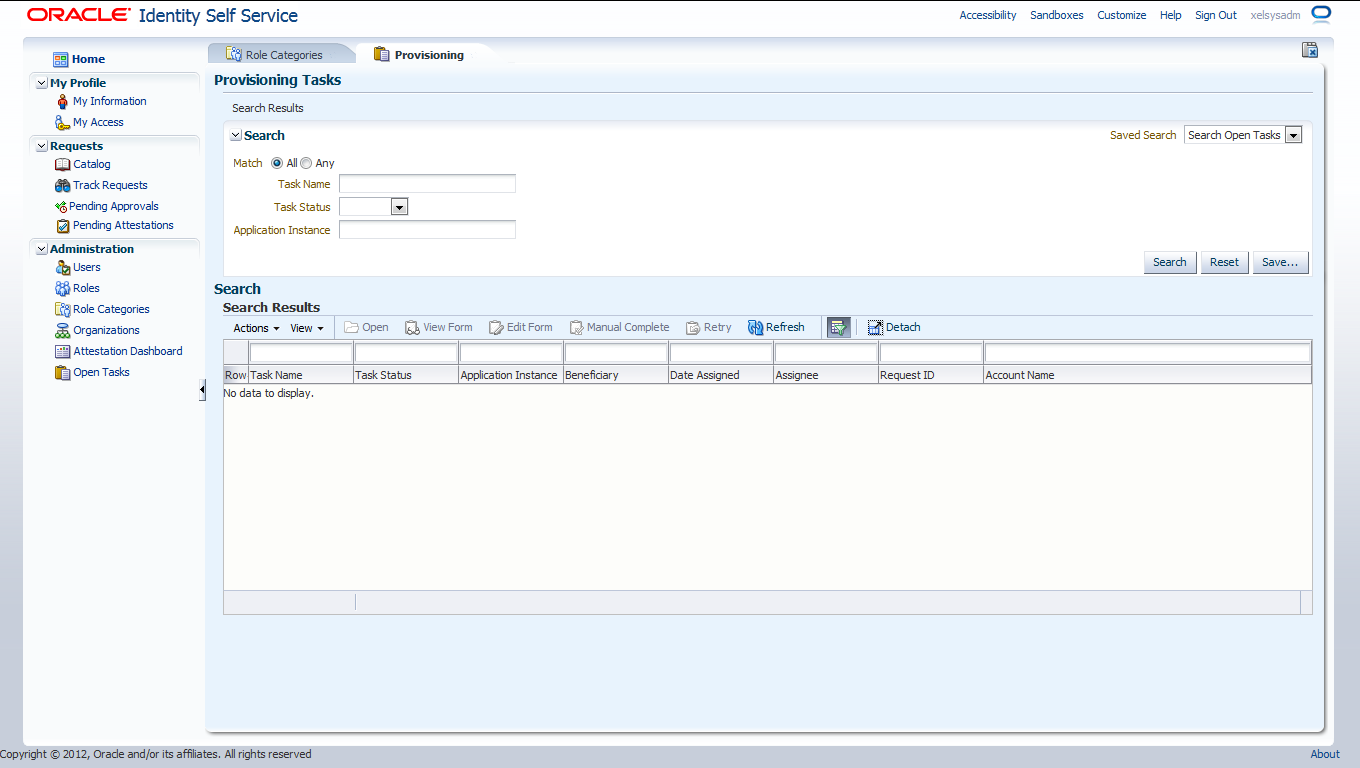Image resolution: width=1360 pixels, height=768 pixels.
Task: Open the Saved Search Open Tasks dropdown
Action: (x=1293, y=134)
